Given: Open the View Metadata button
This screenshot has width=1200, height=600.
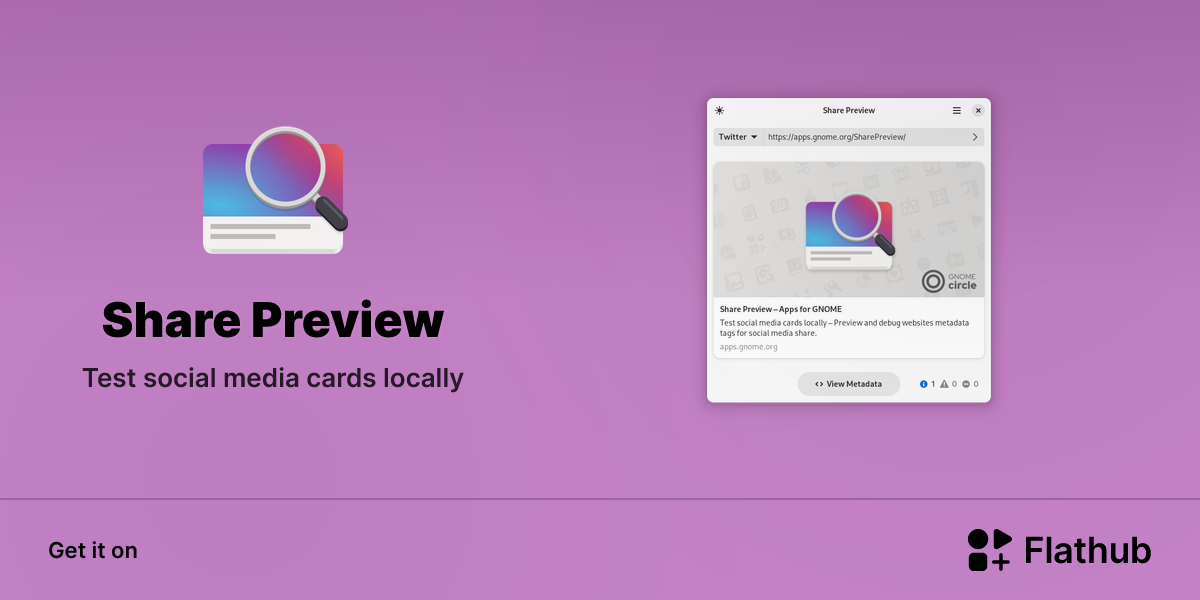Looking at the screenshot, I should (849, 384).
